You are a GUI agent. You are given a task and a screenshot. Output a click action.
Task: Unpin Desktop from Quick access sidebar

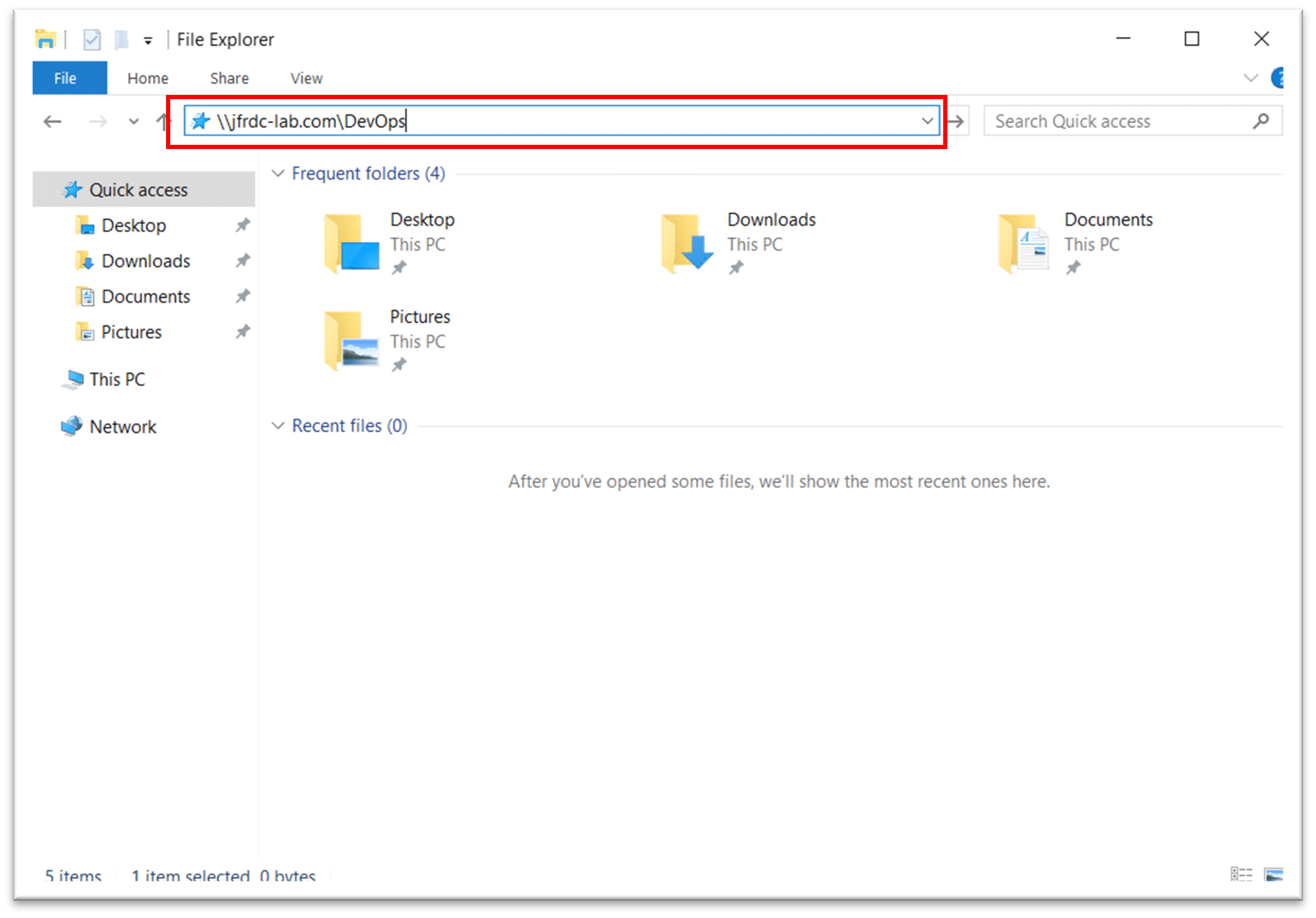click(x=243, y=226)
